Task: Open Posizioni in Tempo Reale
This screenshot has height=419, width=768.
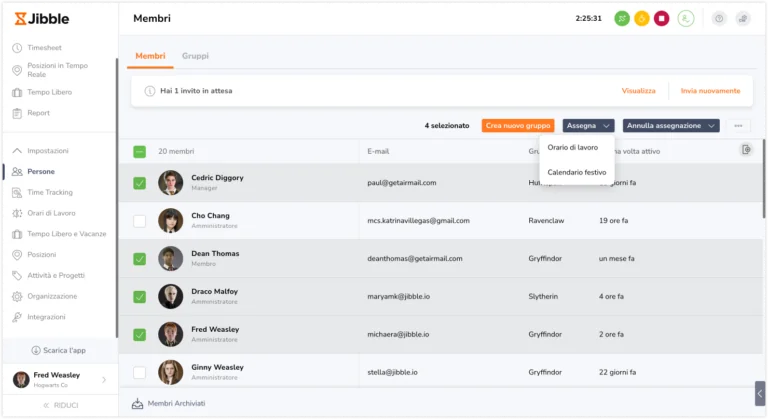Action: [57, 70]
